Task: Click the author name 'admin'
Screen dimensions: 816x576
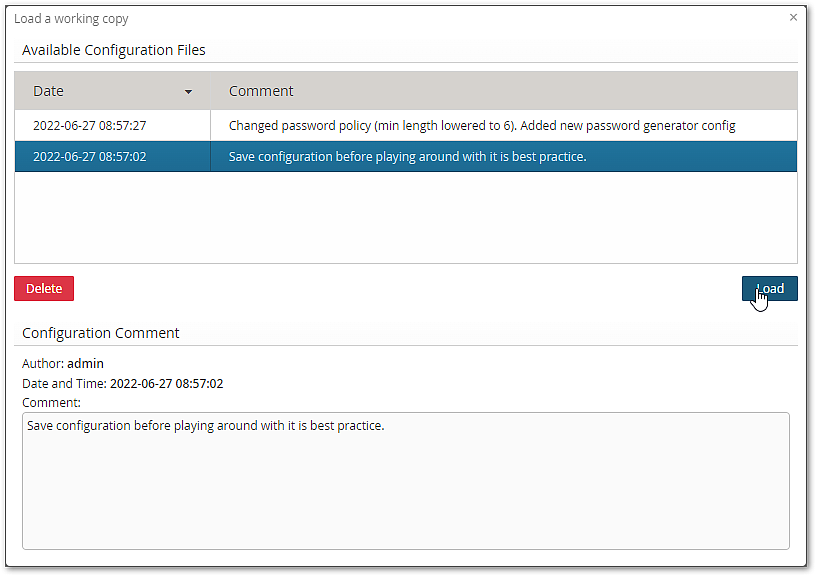Action: [x=86, y=364]
